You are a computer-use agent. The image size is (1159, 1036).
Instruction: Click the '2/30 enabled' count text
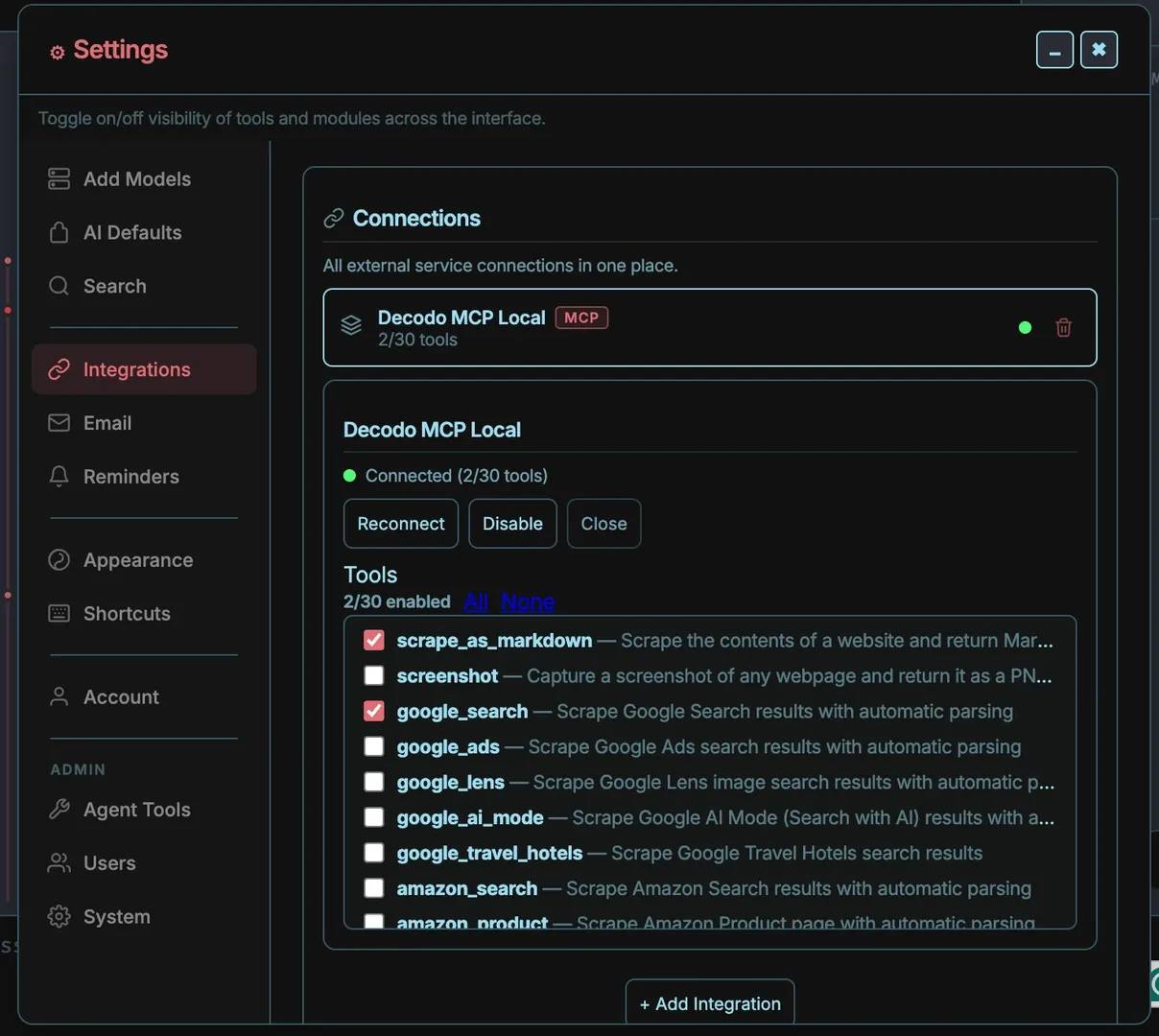click(397, 601)
